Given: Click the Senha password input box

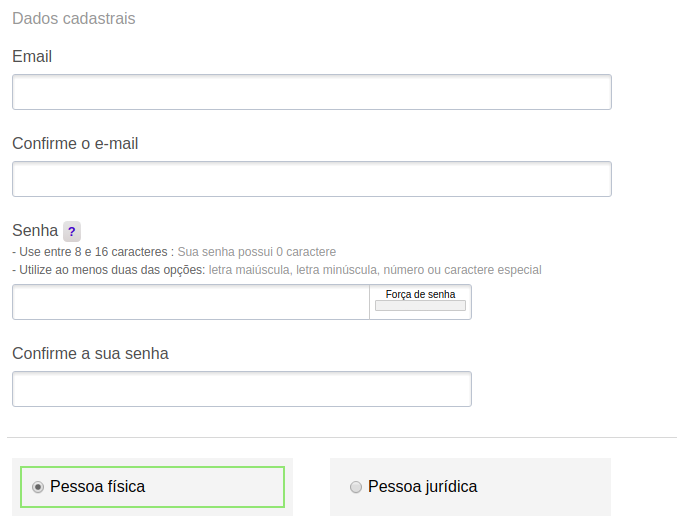Looking at the screenshot, I should pyautogui.click(x=190, y=302).
